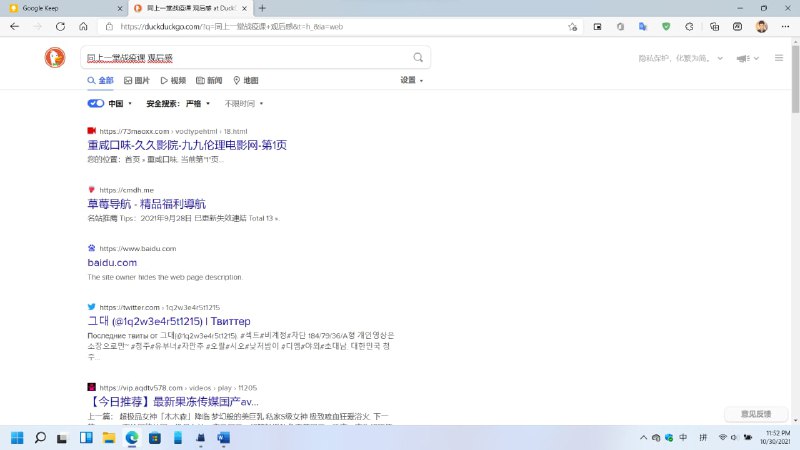Show hidden system tray icons

643,437
